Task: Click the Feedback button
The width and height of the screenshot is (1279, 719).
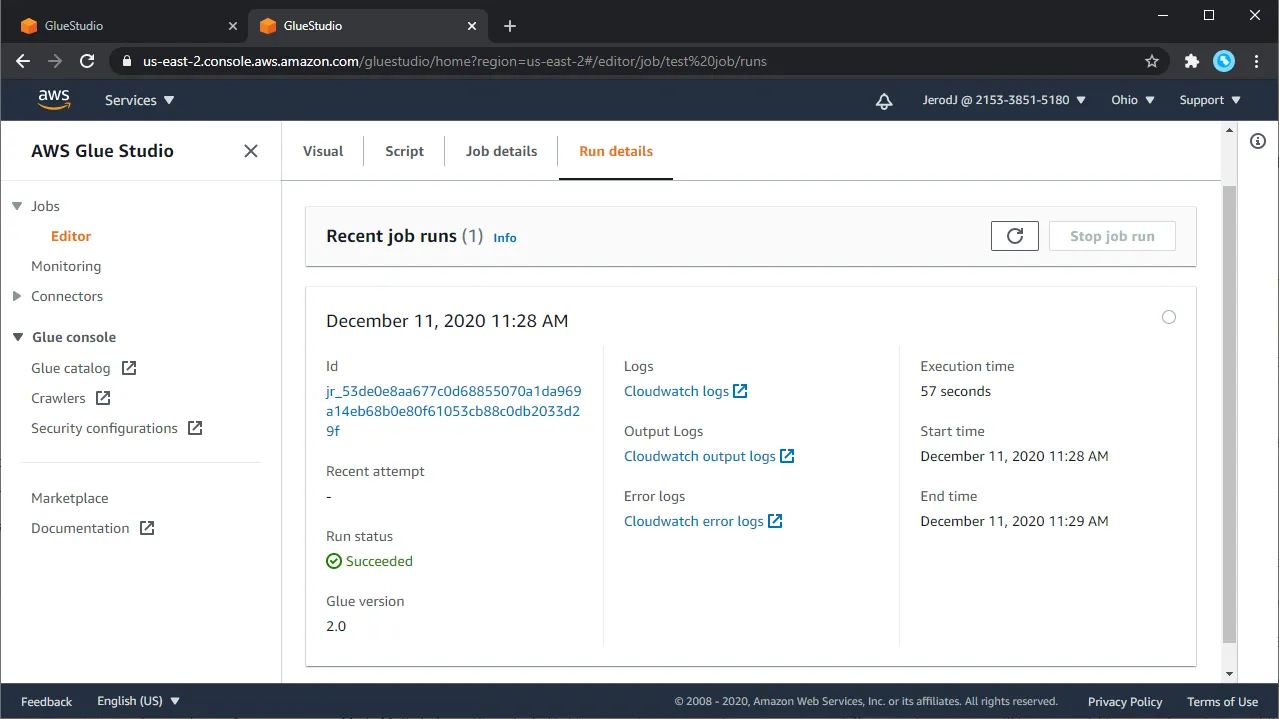Action: (x=46, y=701)
